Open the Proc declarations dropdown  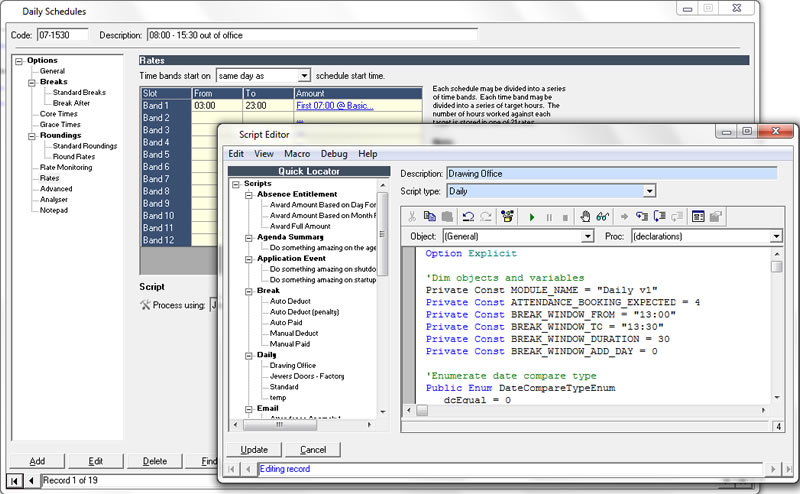775,237
